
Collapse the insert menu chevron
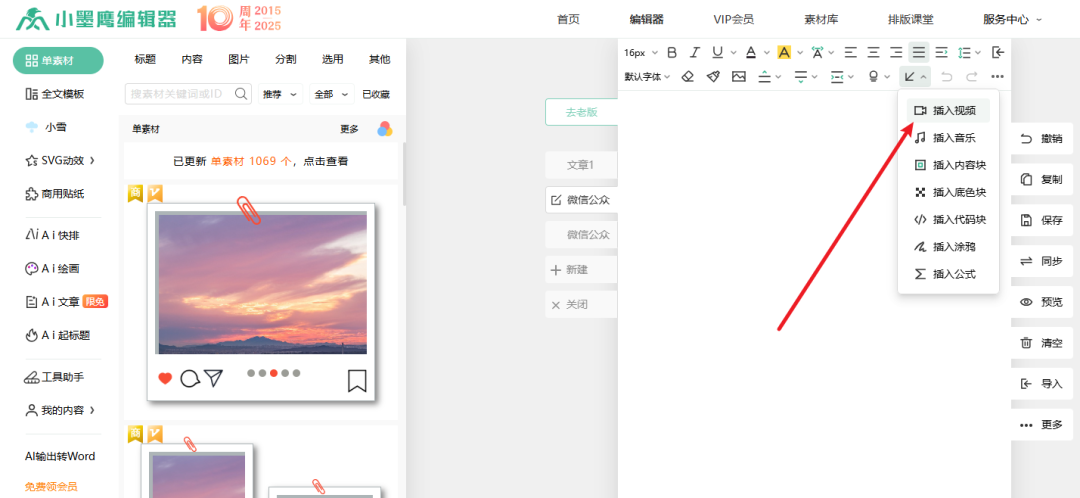click(x=924, y=76)
